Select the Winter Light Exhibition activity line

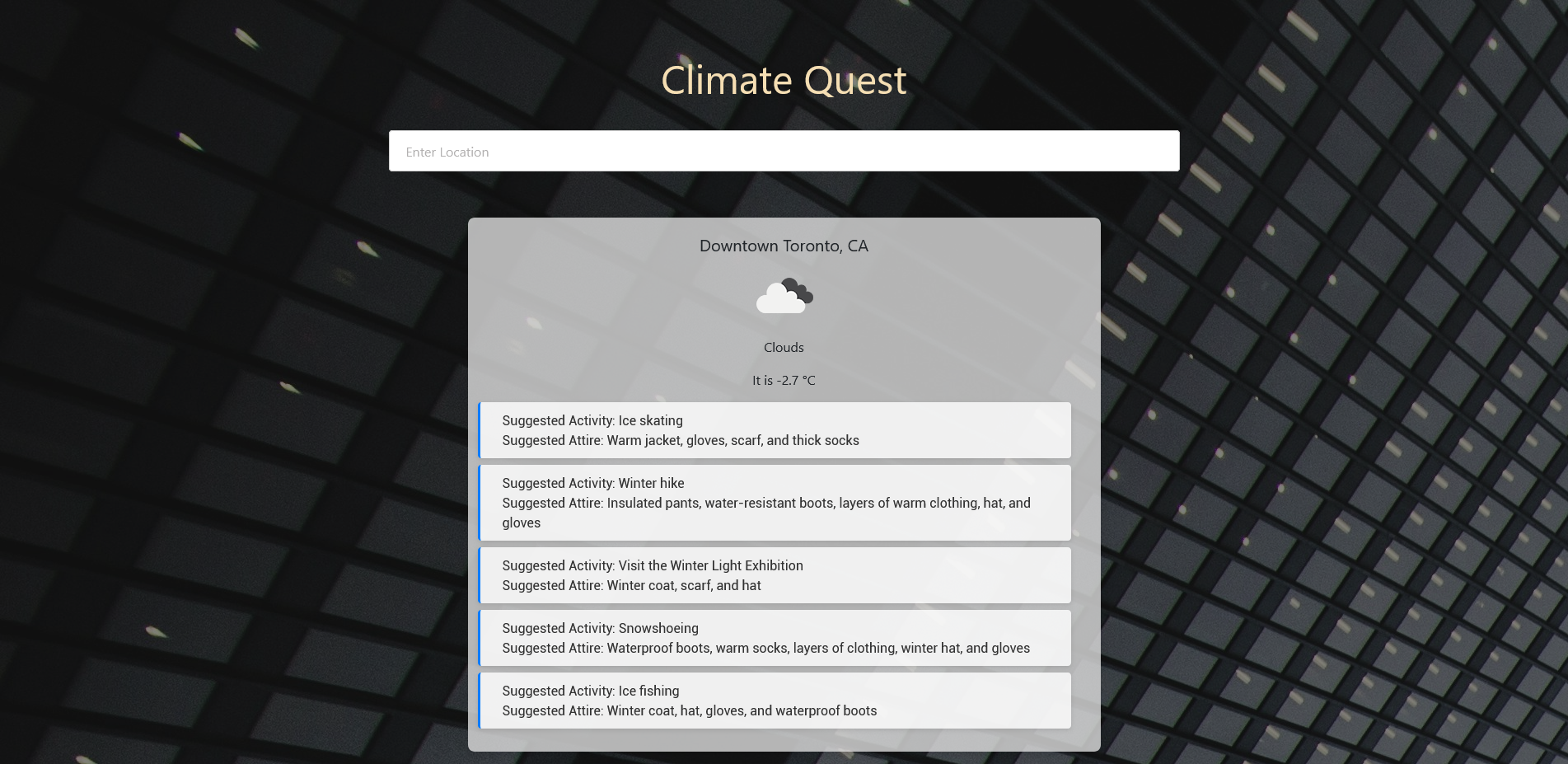point(653,565)
